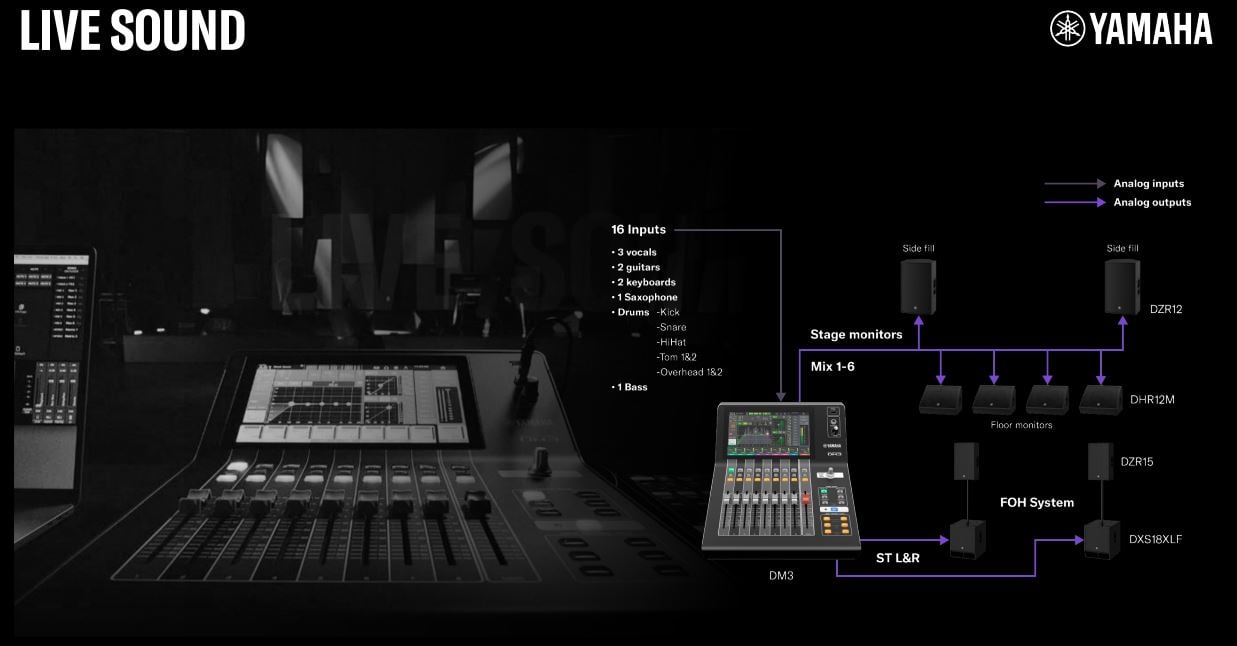Click the "1 Saxophone" list item
Screen dimensions: 1237x646
tap(644, 297)
